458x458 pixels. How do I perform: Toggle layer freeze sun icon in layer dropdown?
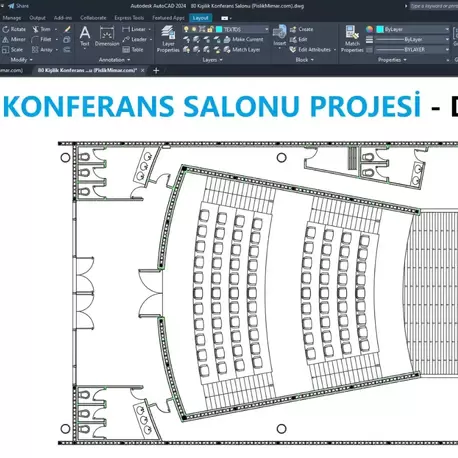point(194,29)
